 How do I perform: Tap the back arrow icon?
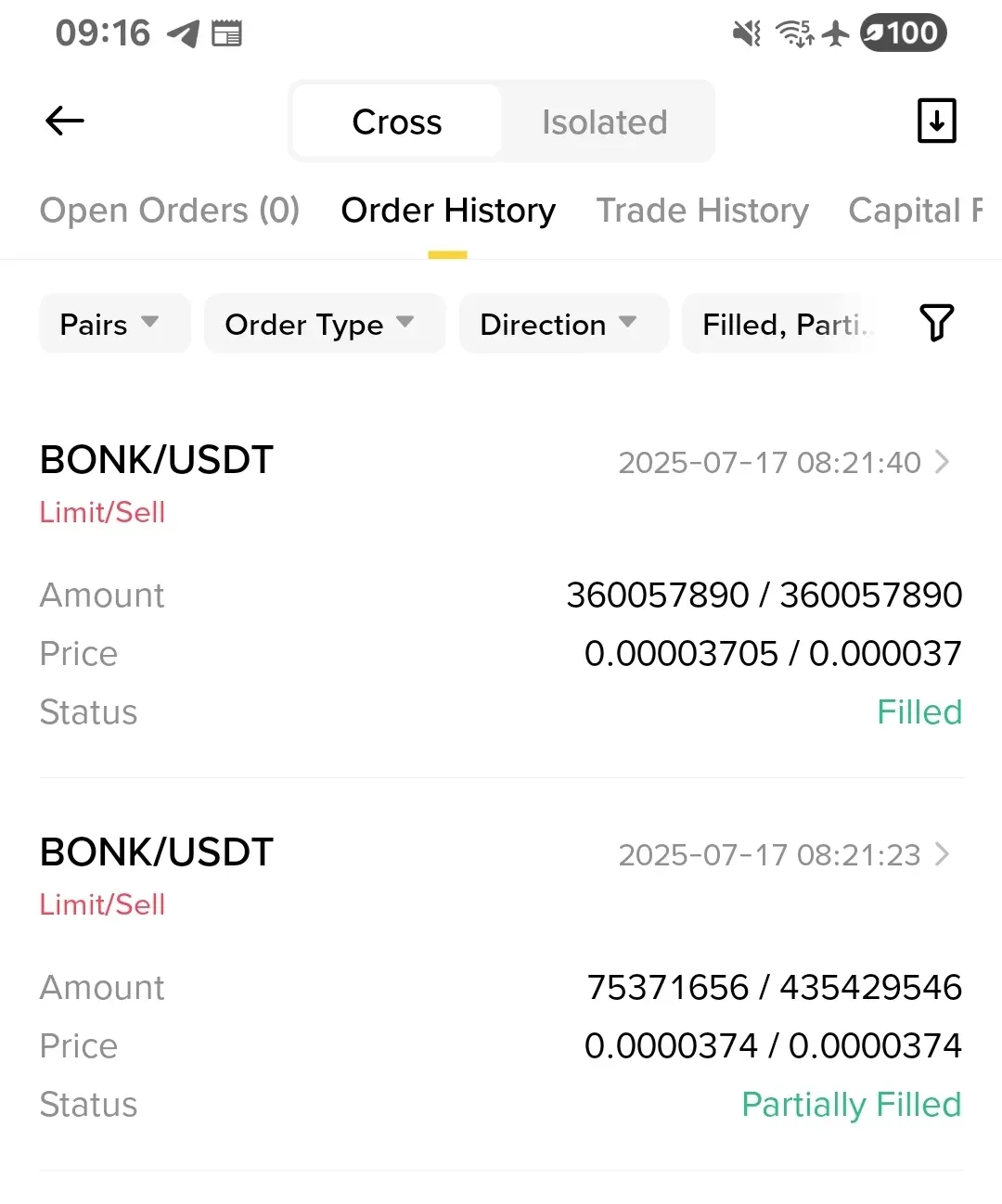tap(65, 121)
